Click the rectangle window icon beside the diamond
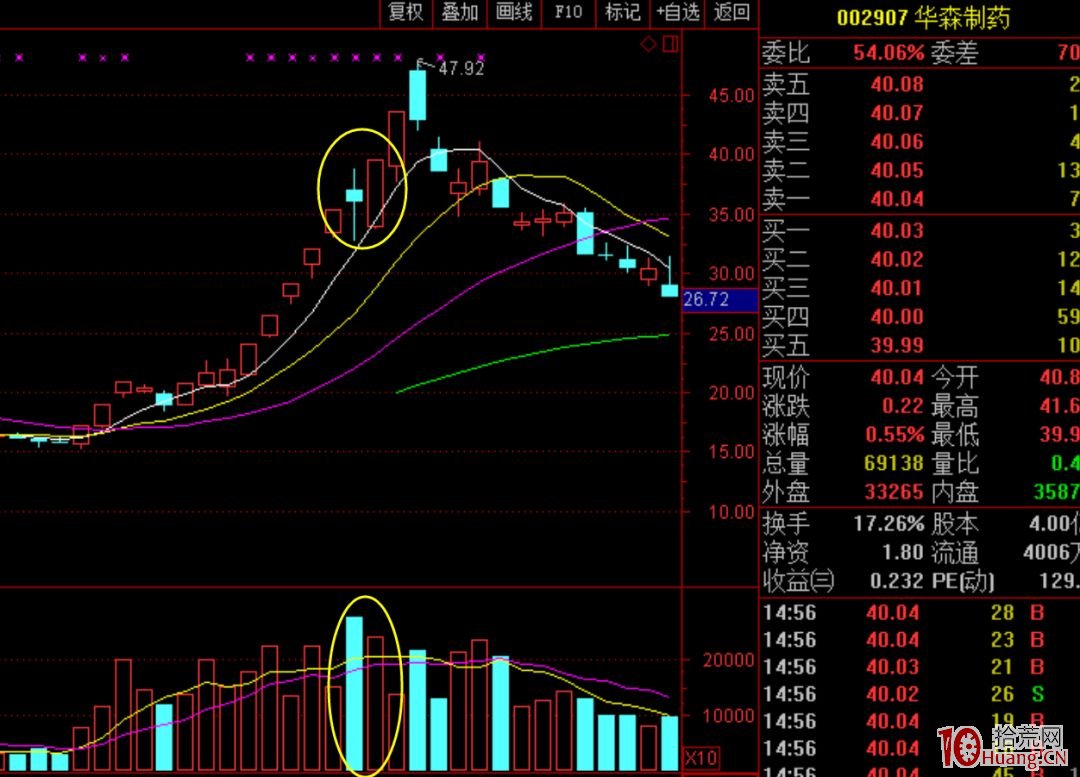 (670, 45)
